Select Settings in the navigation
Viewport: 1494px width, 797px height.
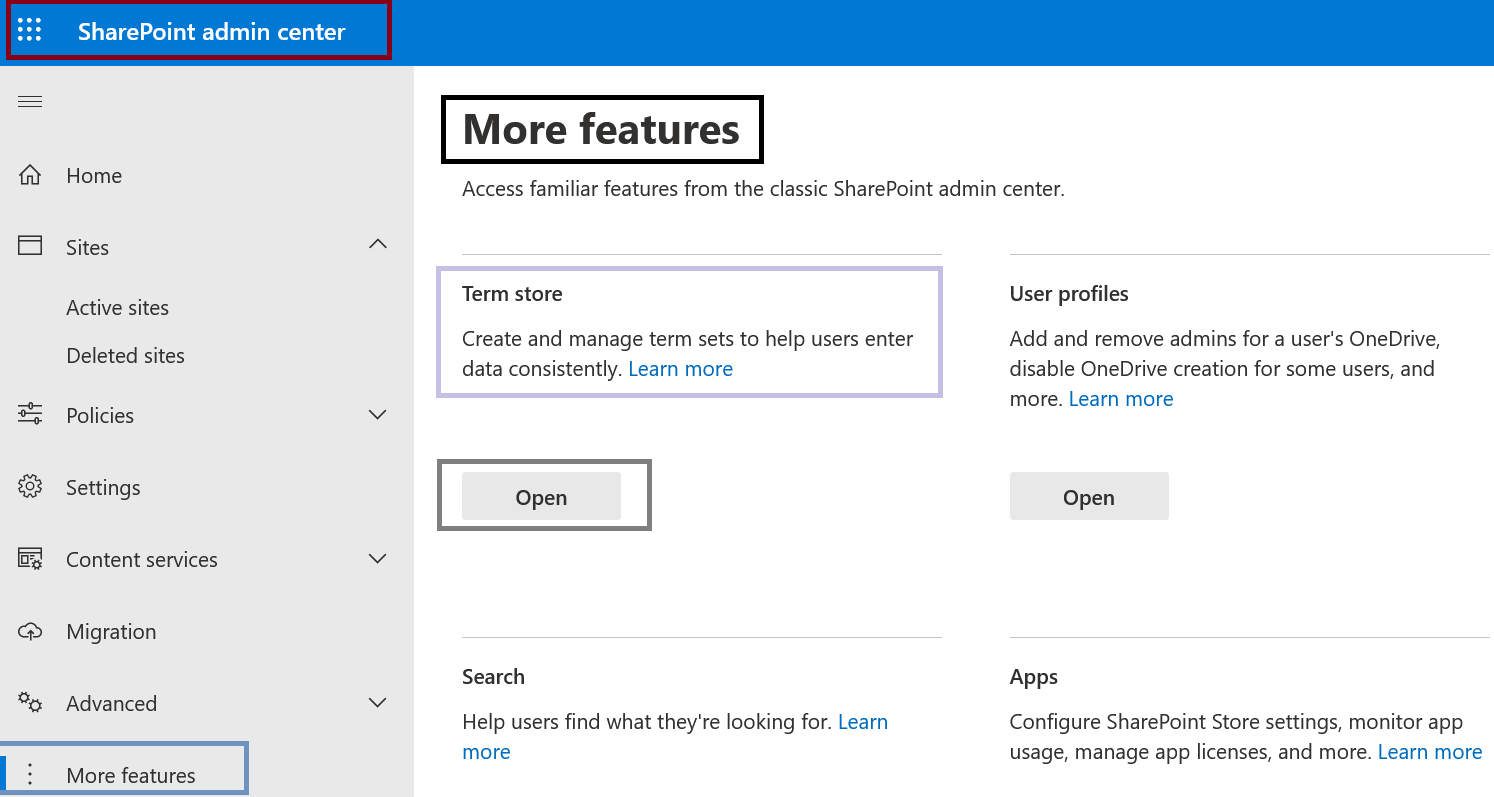click(103, 488)
